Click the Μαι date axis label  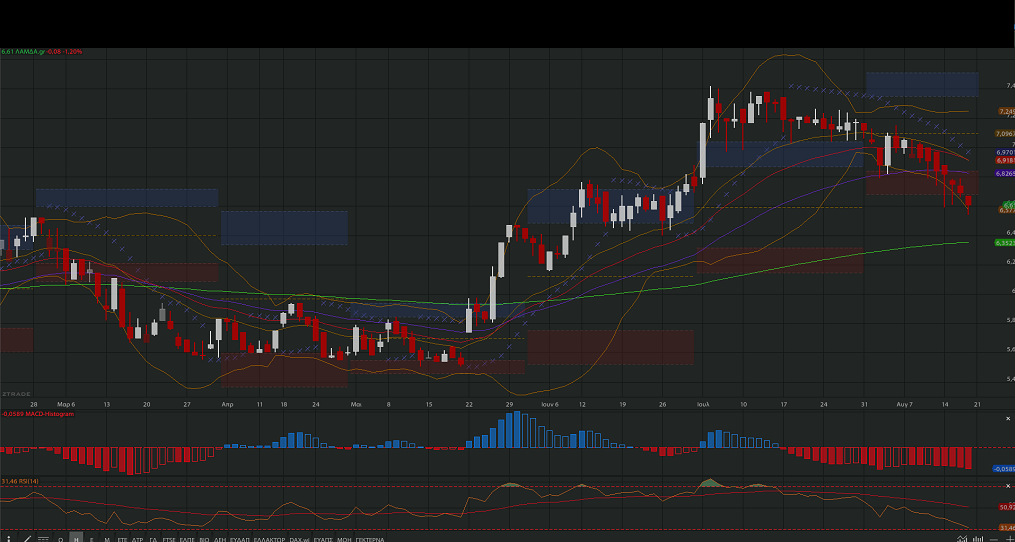coord(356,403)
